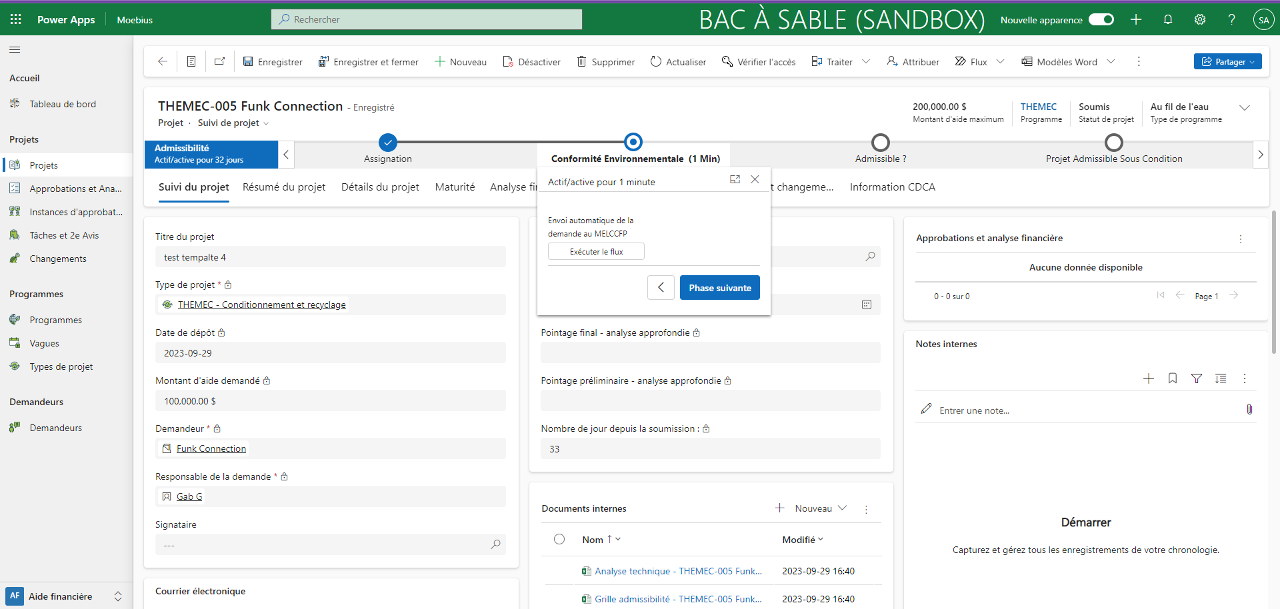Image resolution: width=1280 pixels, height=609 pixels.
Task: Open the record set form icon
Action: click(191, 62)
